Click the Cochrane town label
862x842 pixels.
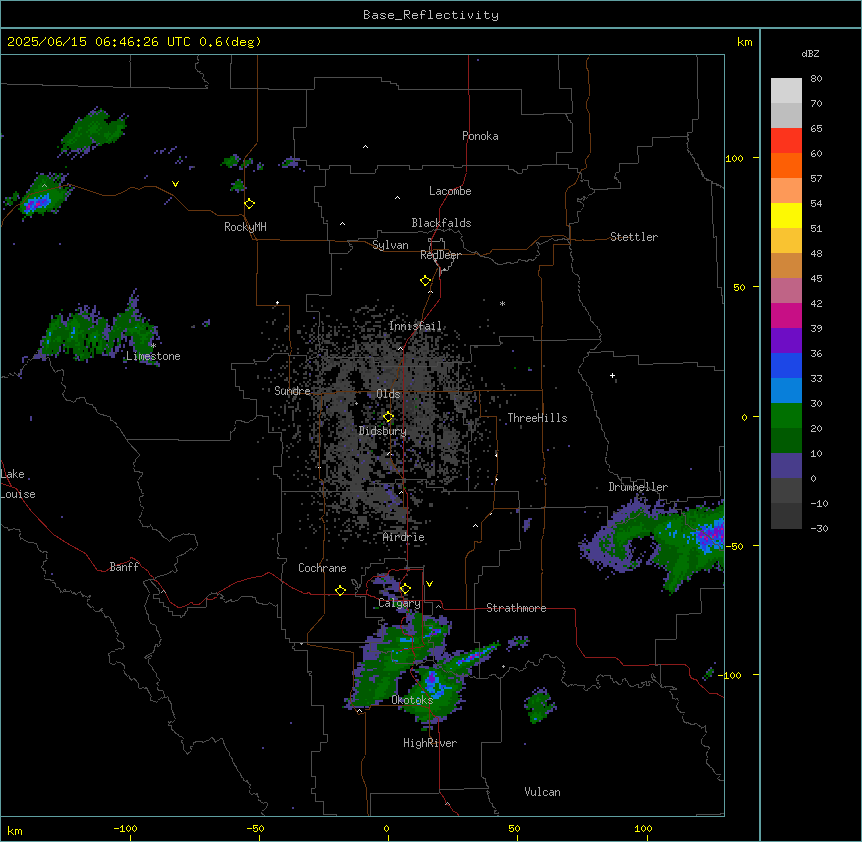322,568
